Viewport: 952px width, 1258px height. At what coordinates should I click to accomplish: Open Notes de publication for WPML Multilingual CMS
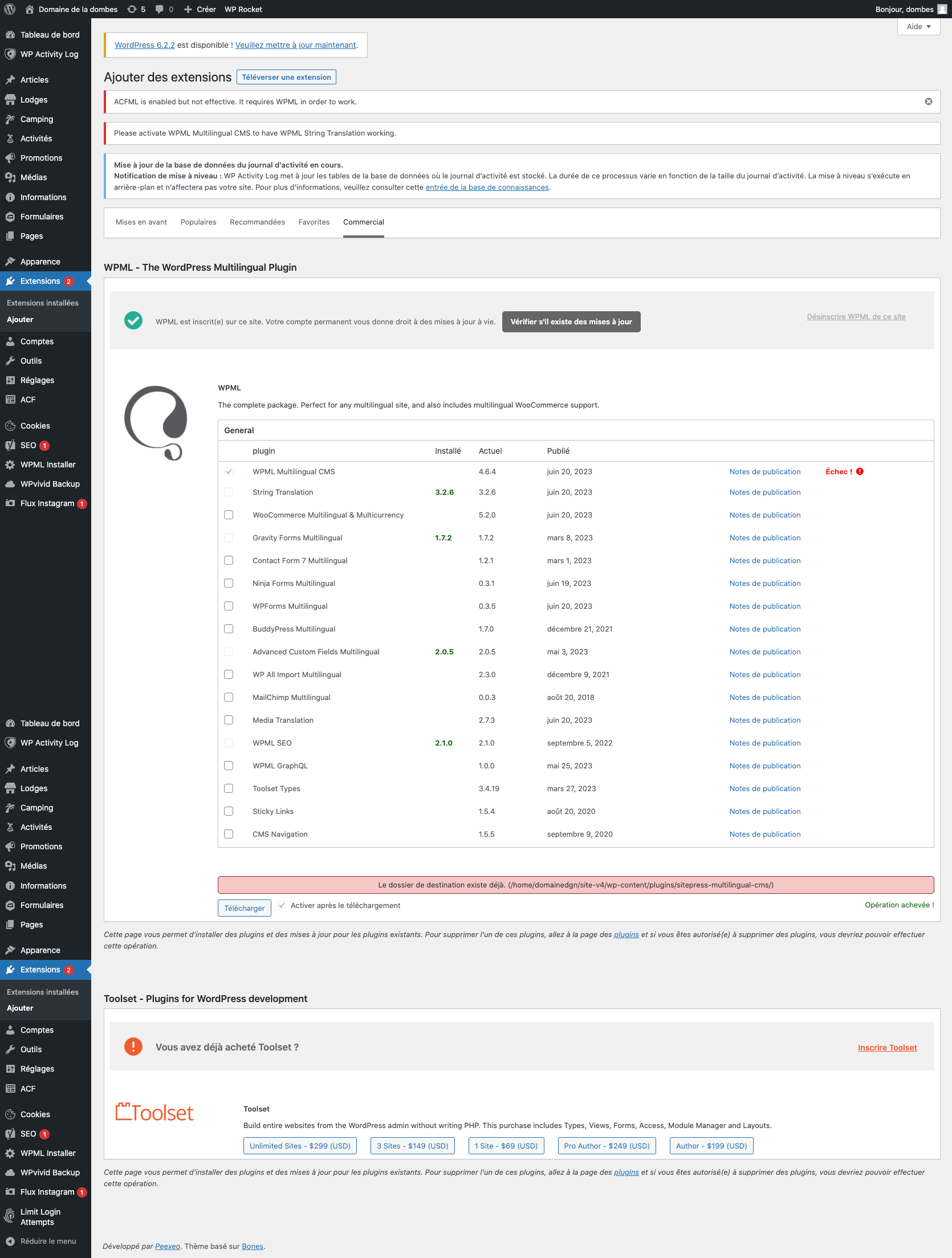(x=765, y=471)
